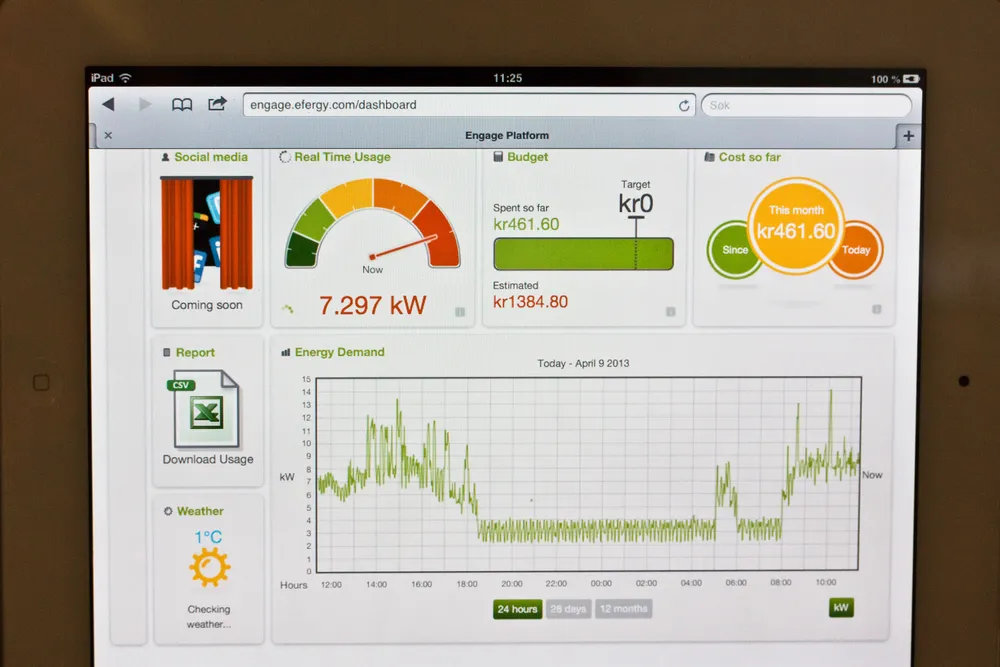Screen dimensions: 1000x667
Task: Reload the page with the refresh icon
Action: [684, 105]
